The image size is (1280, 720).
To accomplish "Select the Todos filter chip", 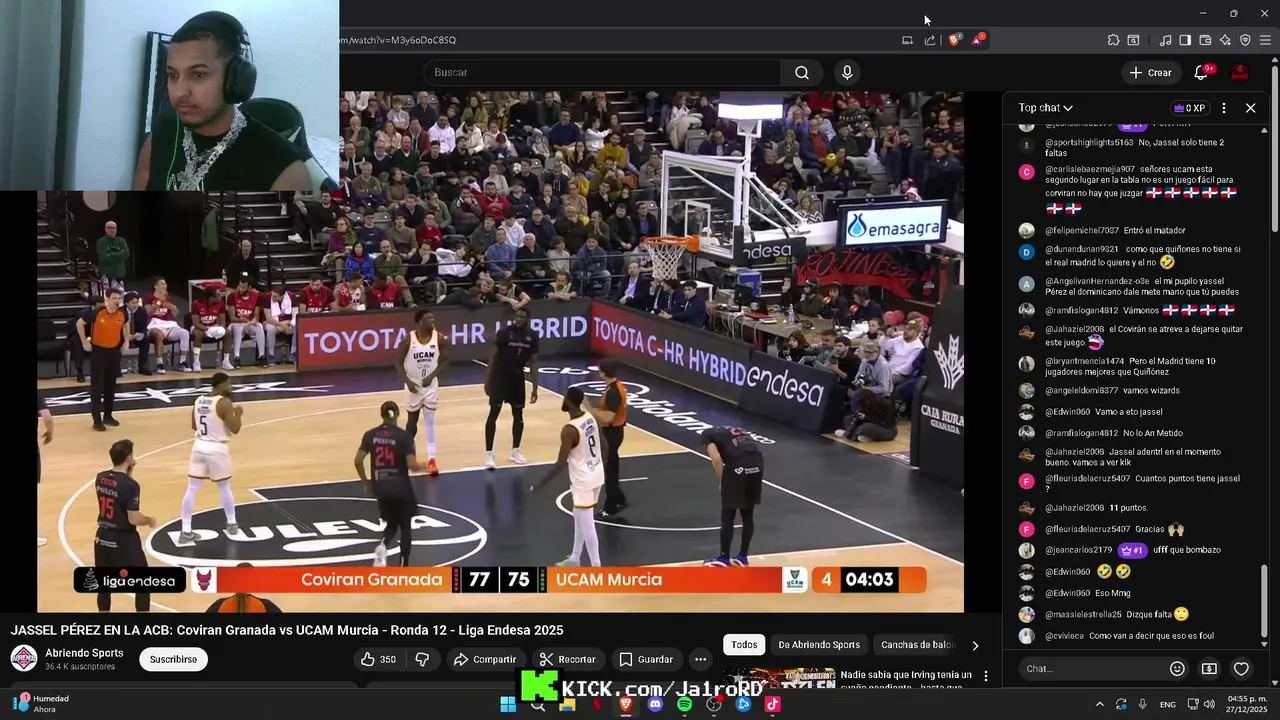I will 744,645.
